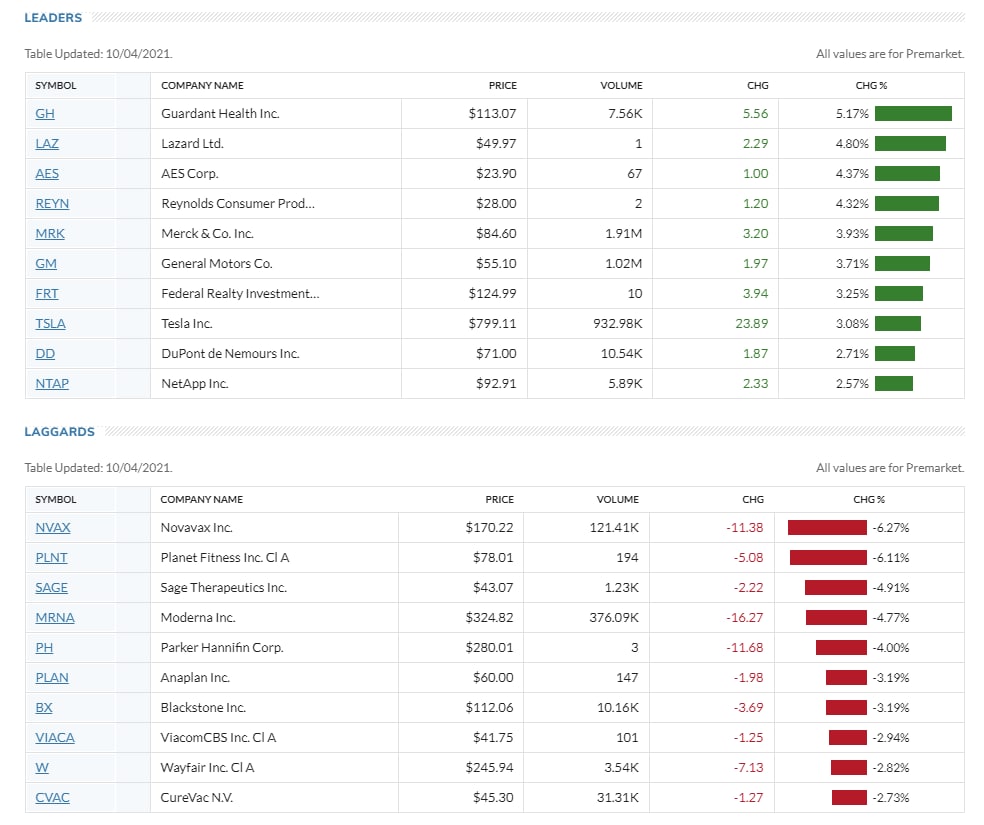Viewport: 984px width, 825px height.
Task: Click Reynolds Consumer Prod... name
Action: coord(238,204)
